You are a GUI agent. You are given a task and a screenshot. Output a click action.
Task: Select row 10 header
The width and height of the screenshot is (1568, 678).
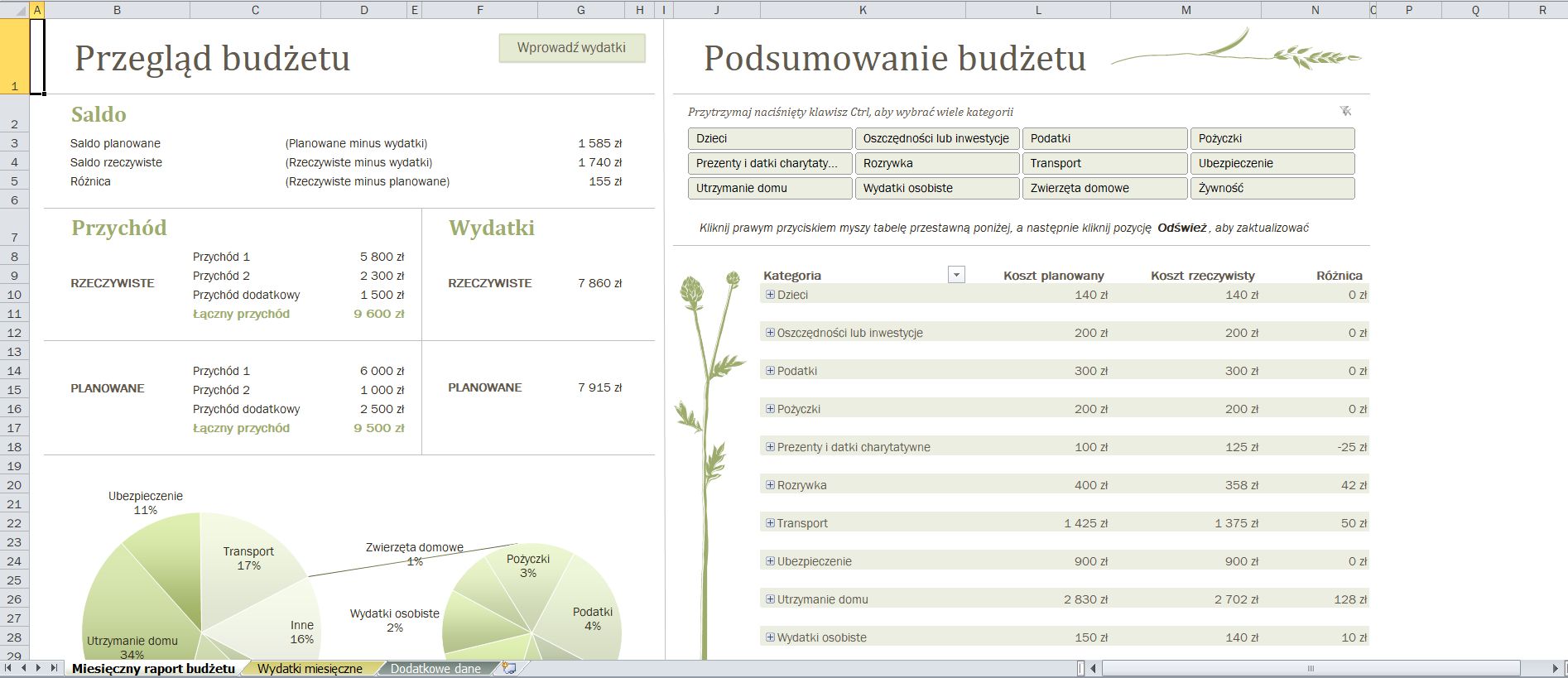pos(14,295)
